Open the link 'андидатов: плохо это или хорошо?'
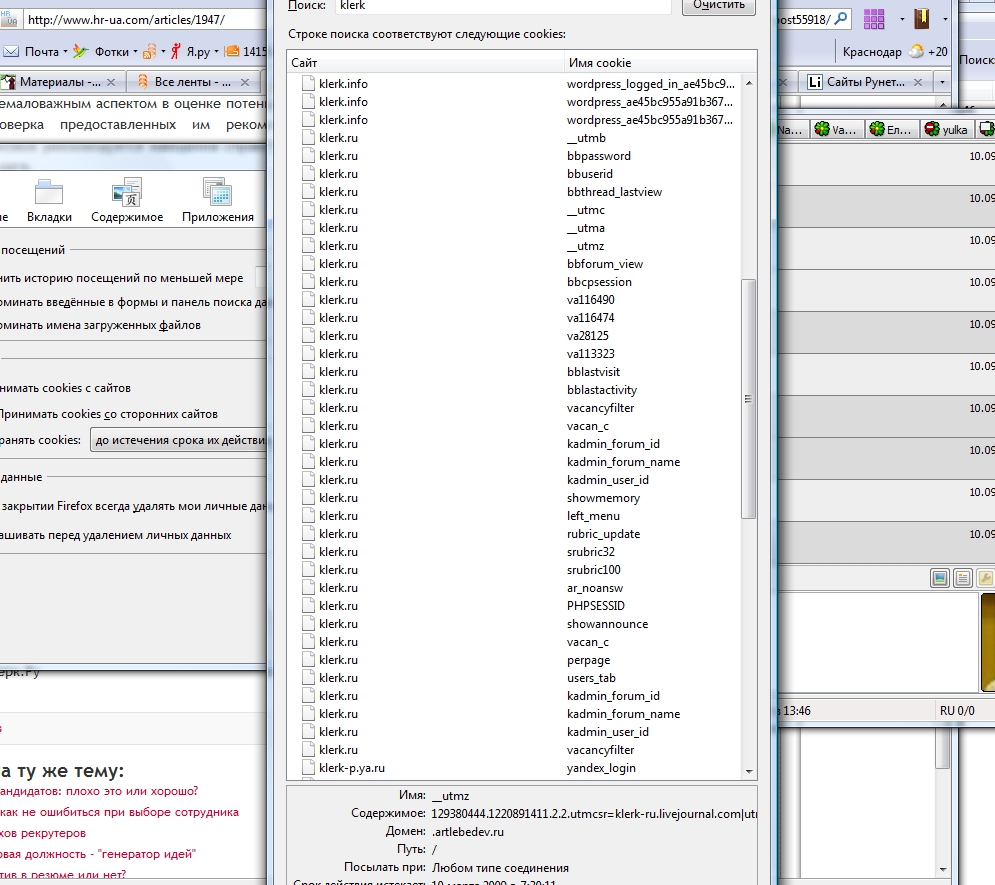Screen dimensions: 995x885 point(99,791)
